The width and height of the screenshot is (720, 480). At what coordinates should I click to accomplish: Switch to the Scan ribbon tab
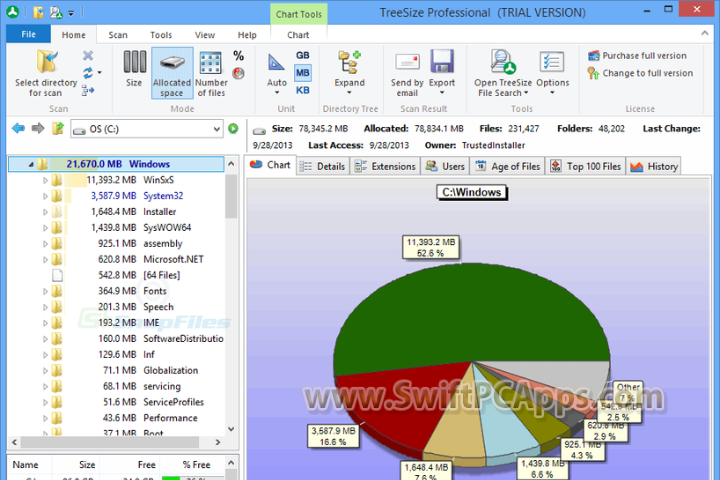point(118,35)
